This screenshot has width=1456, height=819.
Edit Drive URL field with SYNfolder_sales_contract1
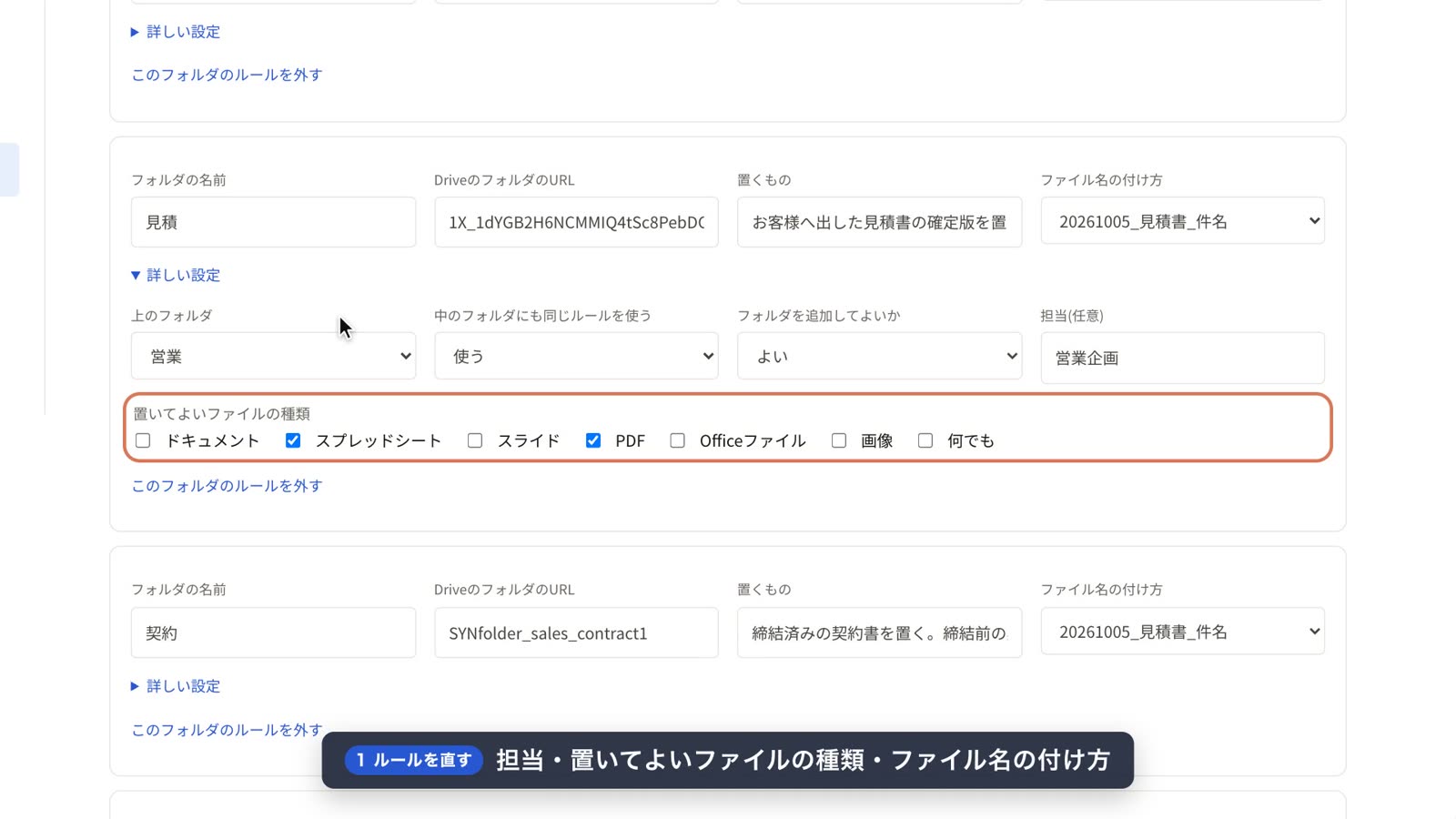pyautogui.click(x=576, y=632)
